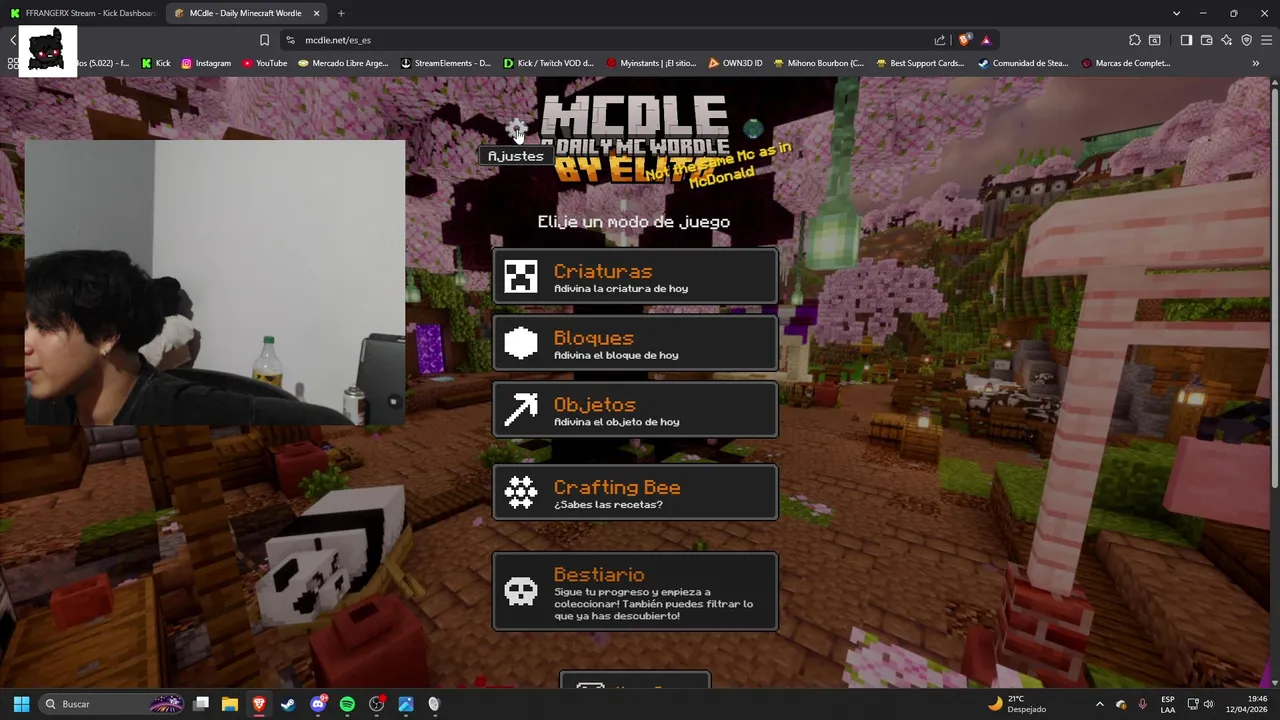Bookmark this page with the bookmark icon
The width and height of the screenshot is (1280, 720).
point(264,40)
